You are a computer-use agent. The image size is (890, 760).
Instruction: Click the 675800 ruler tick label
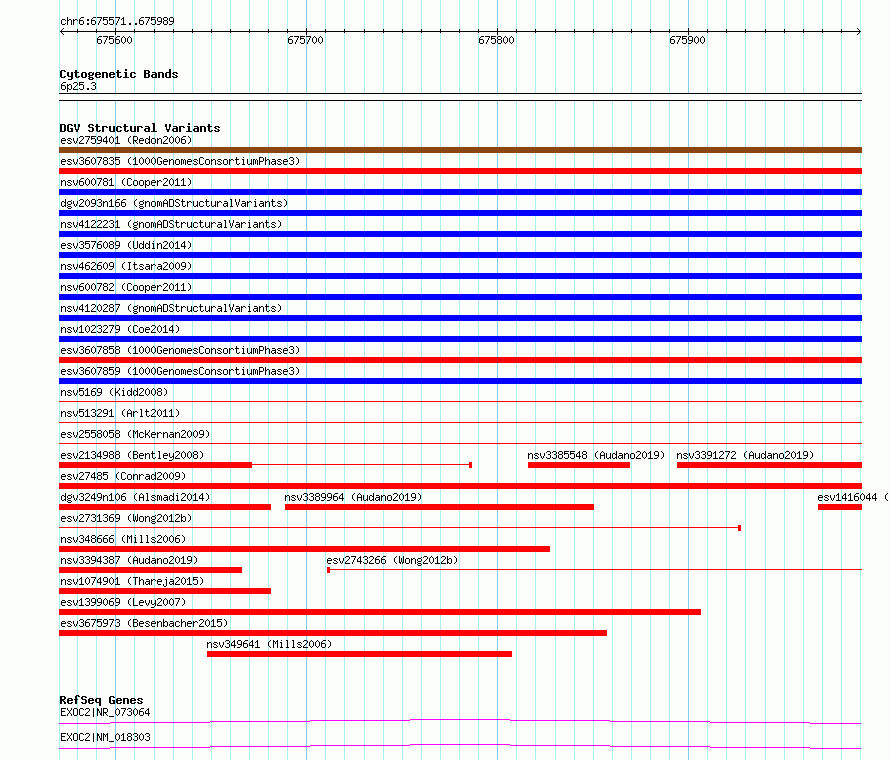[496, 40]
